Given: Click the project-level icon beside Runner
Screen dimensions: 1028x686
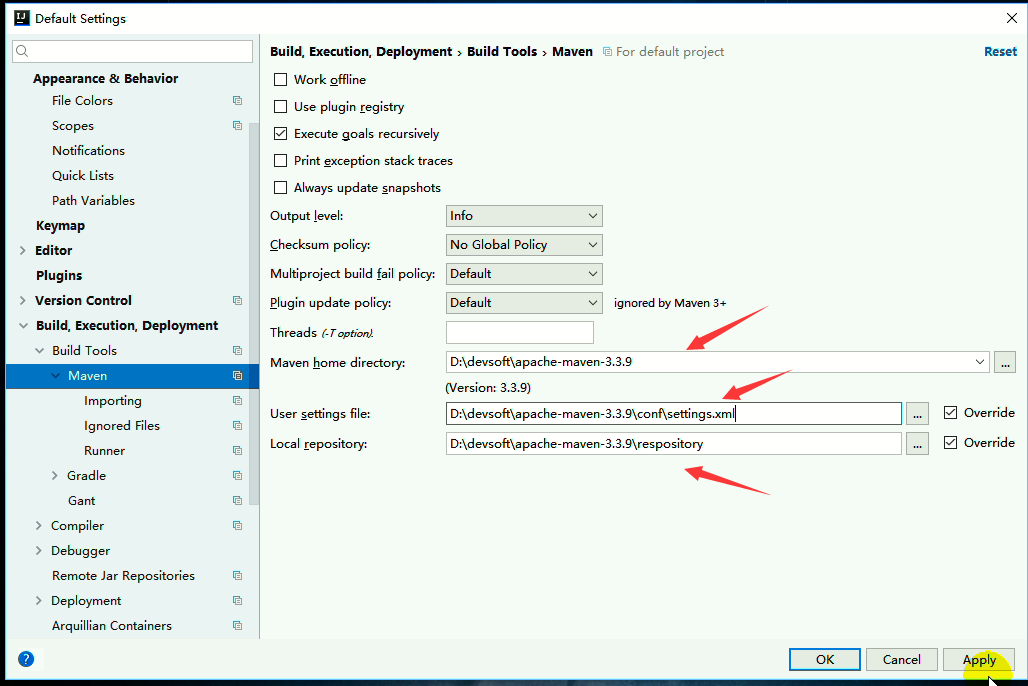Looking at the screenshot, I should tap(237, 451).
